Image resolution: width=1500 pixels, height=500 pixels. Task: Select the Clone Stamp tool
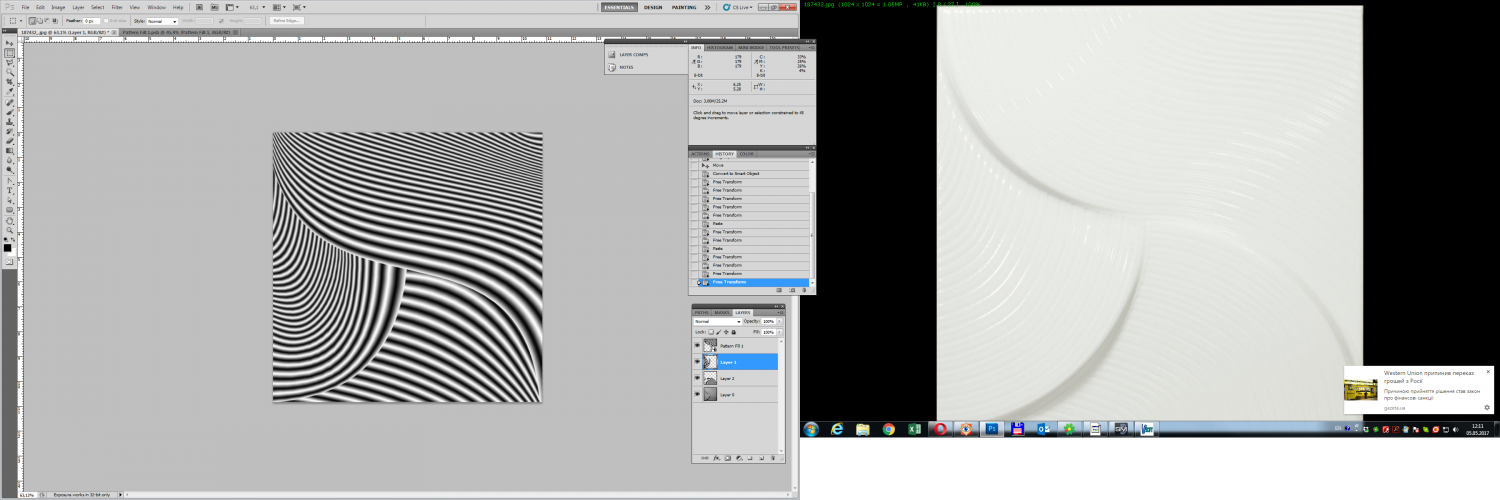point(10,123)
